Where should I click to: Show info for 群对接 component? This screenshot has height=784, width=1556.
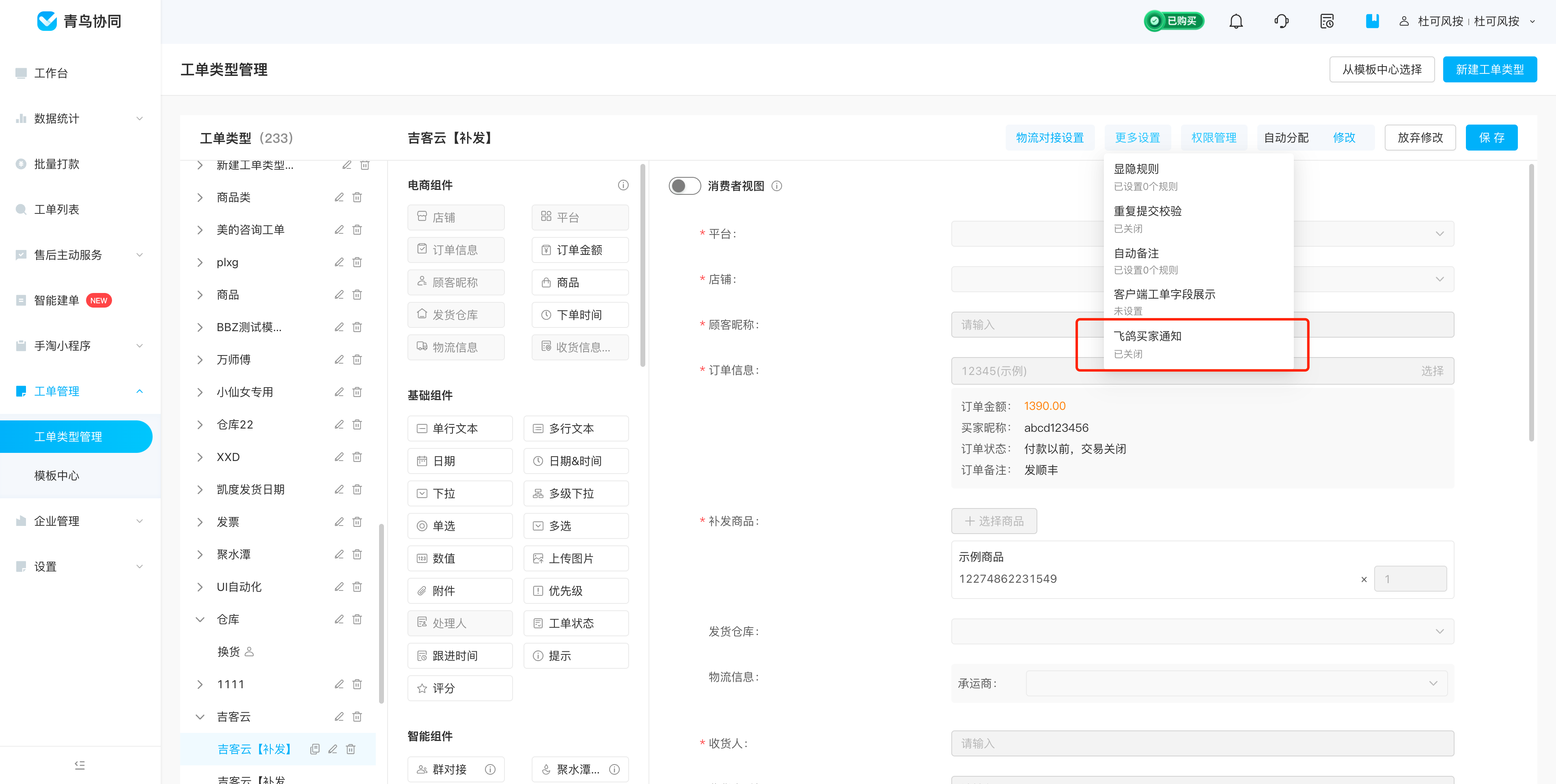(x=490, y=769)
